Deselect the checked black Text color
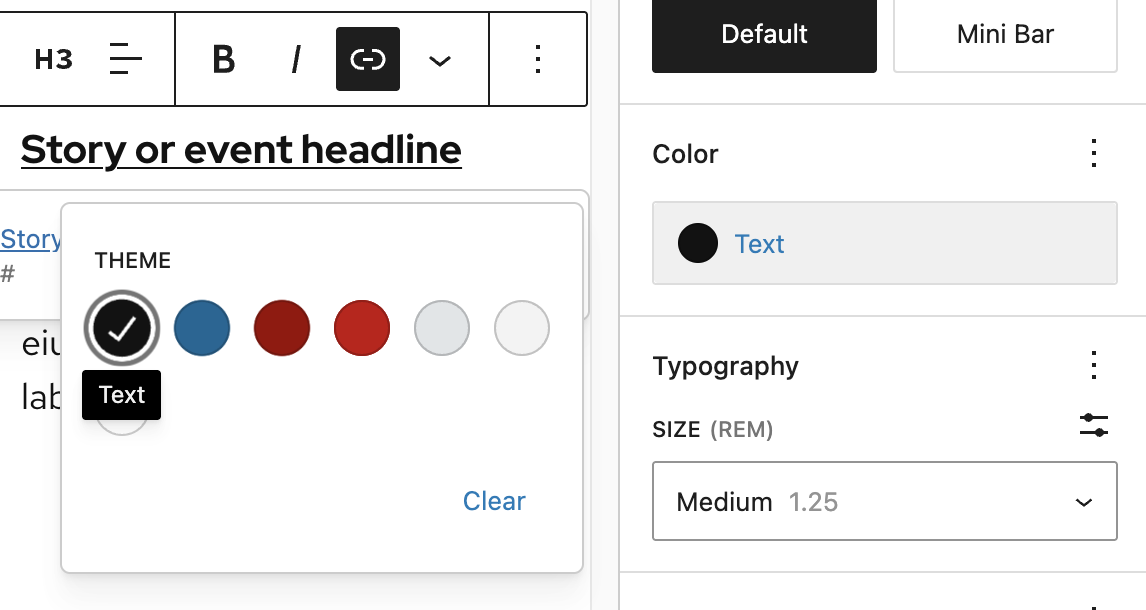This screenshot has height=610, width=1146. [121, 327]
